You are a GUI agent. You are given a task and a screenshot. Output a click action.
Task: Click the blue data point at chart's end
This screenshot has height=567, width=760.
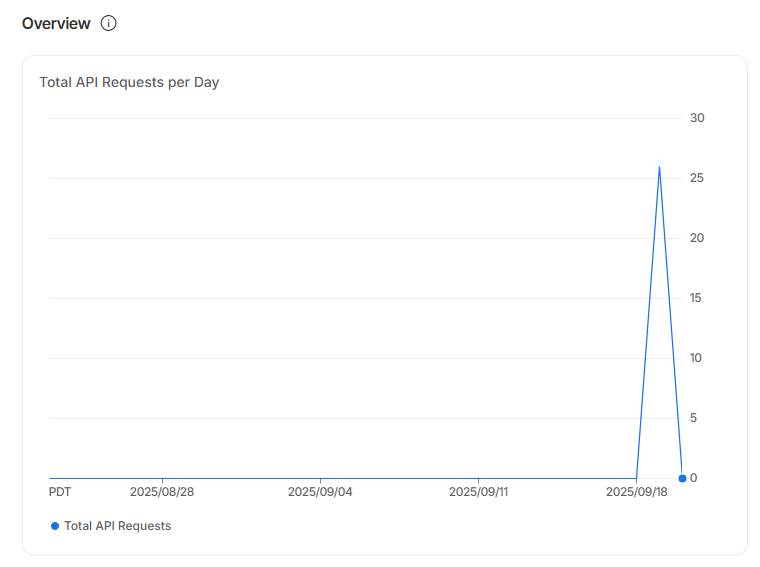682,478
